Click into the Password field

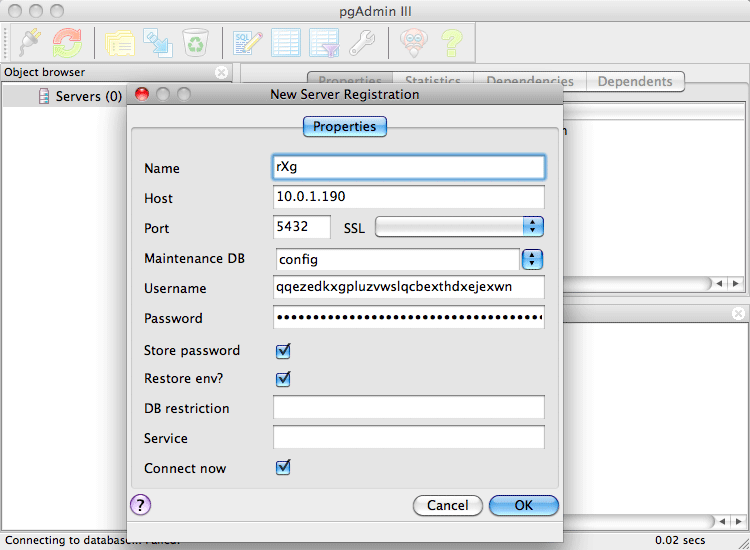click(408, 317)
